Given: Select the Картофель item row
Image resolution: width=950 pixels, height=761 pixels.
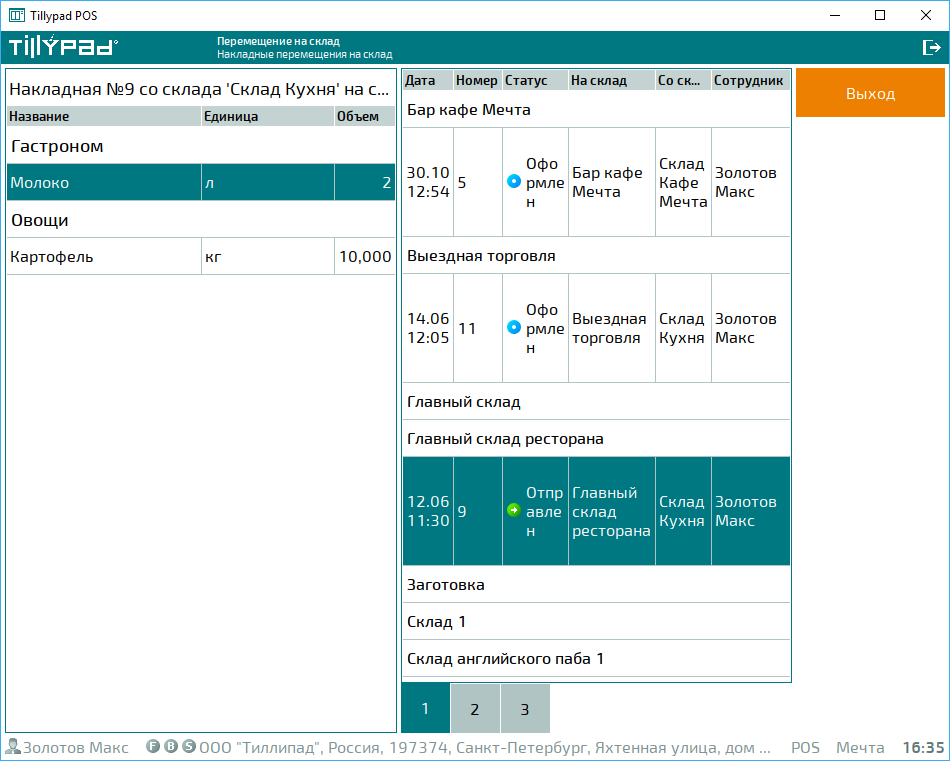Looking at the screenshot, I should (200, 256).
